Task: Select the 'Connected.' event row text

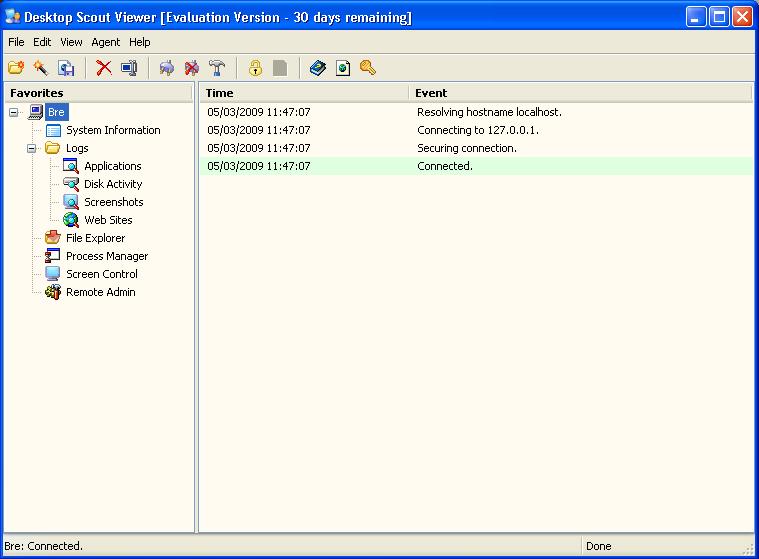Action: (x=445, y=166)
